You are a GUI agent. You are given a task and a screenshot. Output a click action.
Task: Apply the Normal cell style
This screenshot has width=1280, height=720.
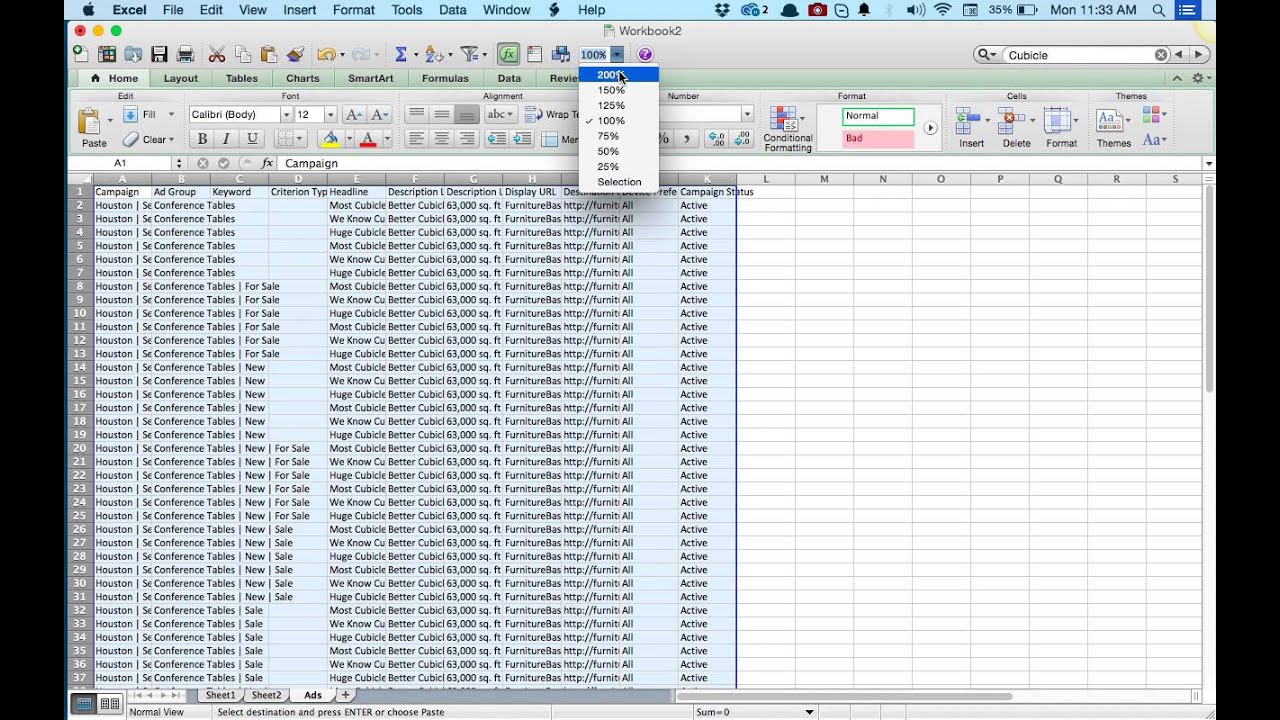click(x=879, y=116)
